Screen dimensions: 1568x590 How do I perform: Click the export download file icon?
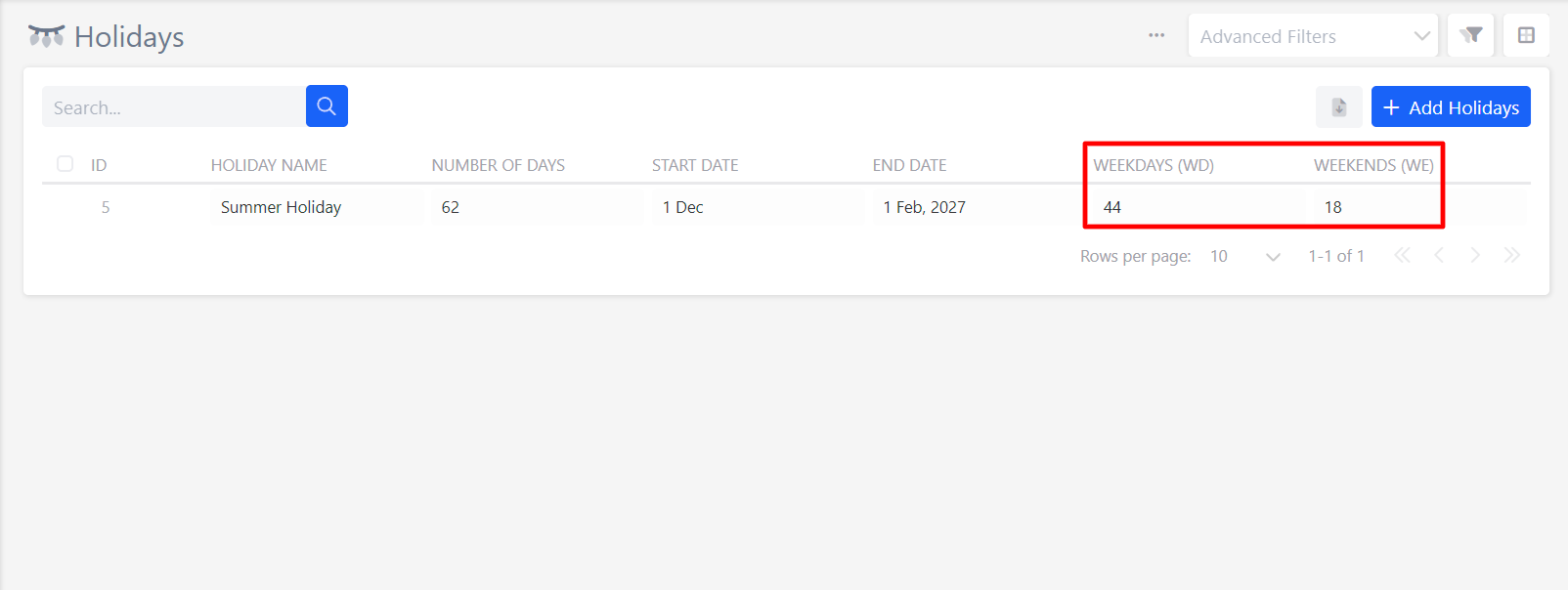tap(1338, 106)
